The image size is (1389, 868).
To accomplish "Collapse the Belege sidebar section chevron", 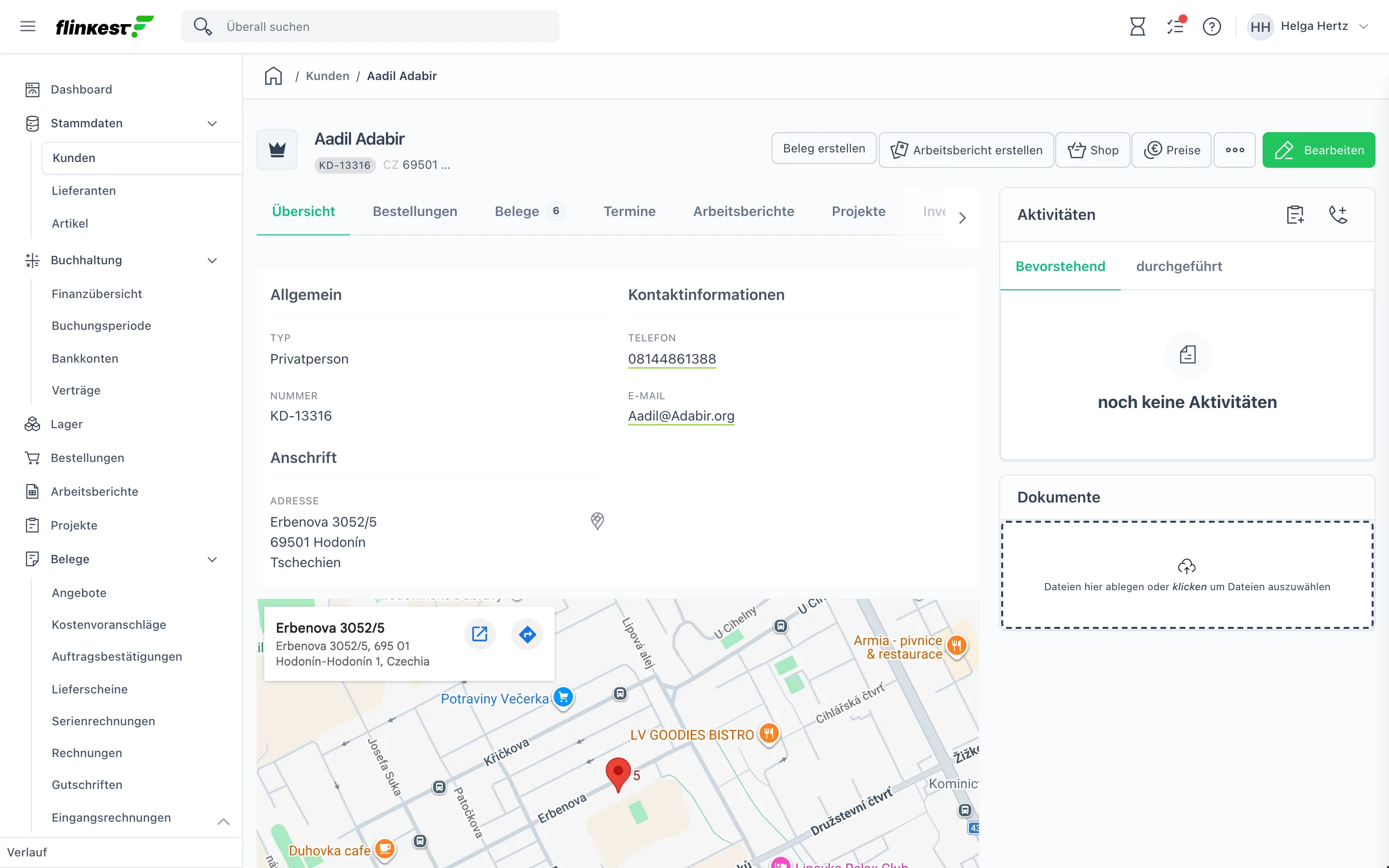I will 212,560.
